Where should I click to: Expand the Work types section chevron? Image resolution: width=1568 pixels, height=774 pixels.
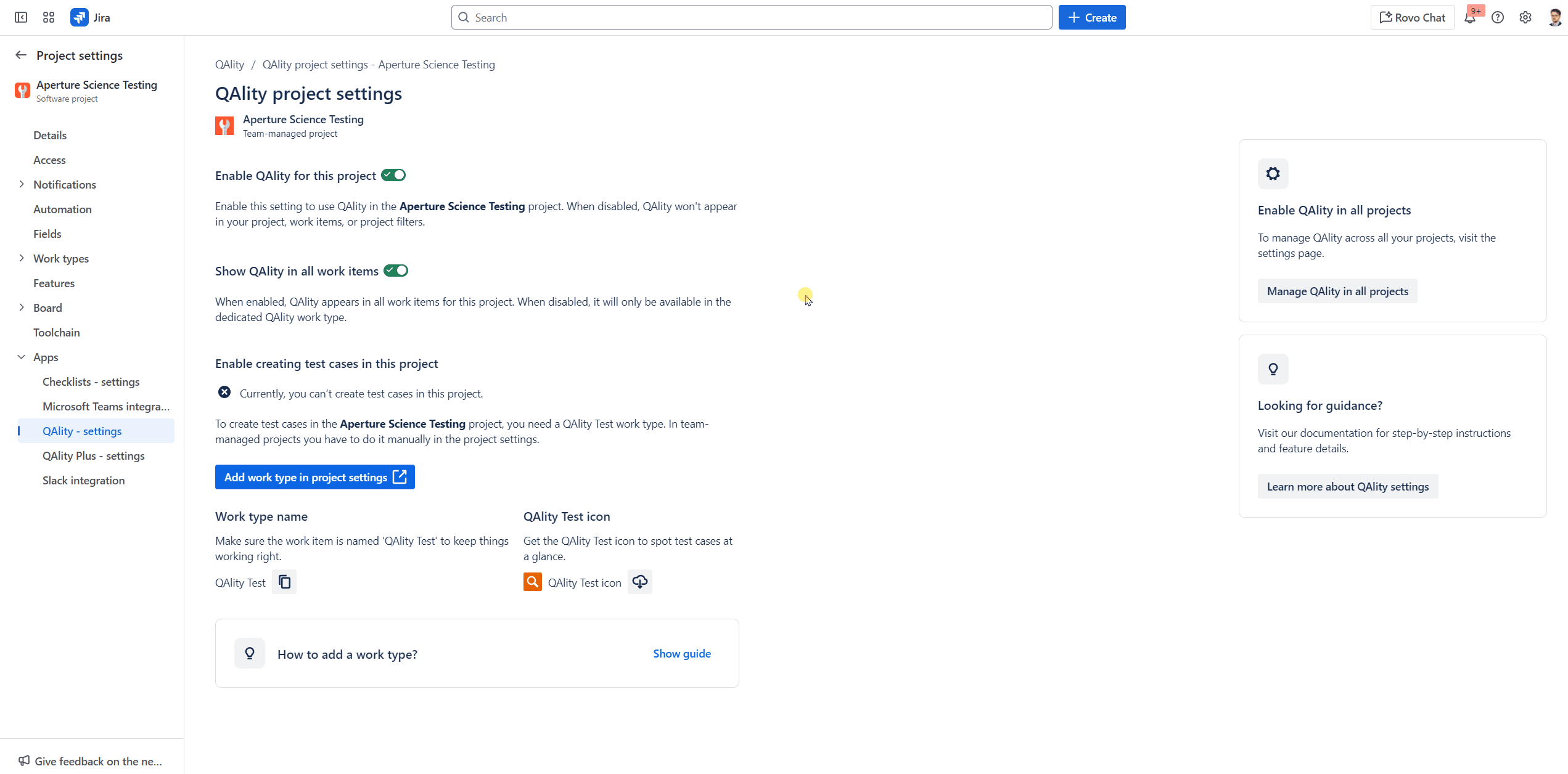tap(22, 258)
